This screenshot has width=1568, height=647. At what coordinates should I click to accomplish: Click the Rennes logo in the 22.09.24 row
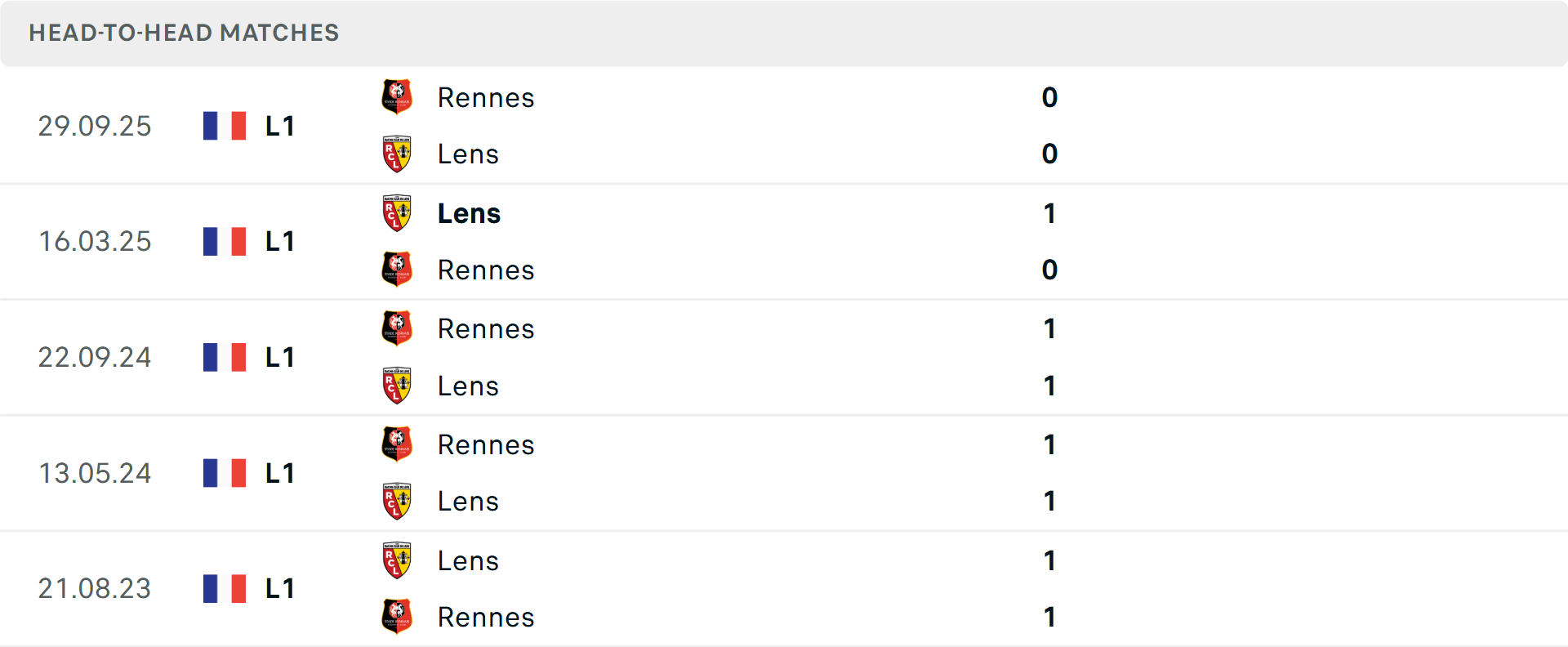[x=398, y=328]
